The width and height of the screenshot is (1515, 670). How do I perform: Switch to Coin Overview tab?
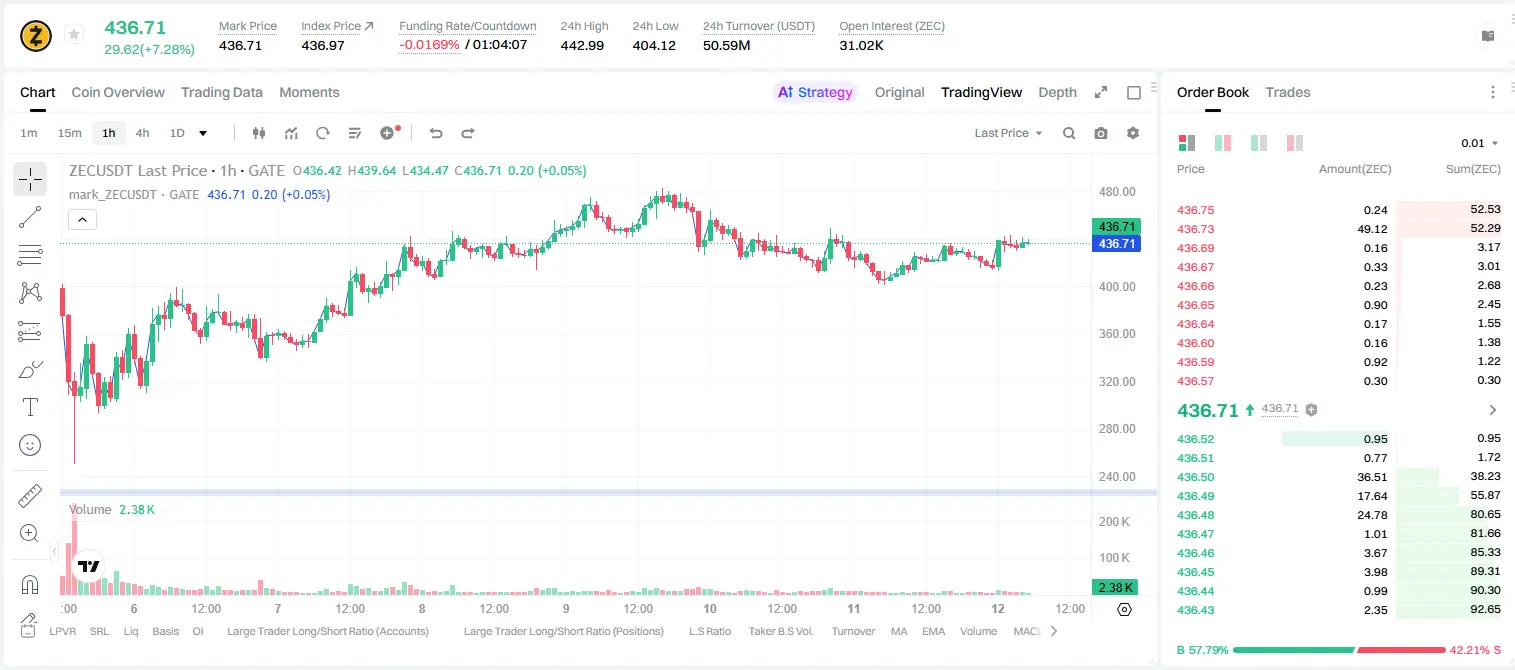118,92
